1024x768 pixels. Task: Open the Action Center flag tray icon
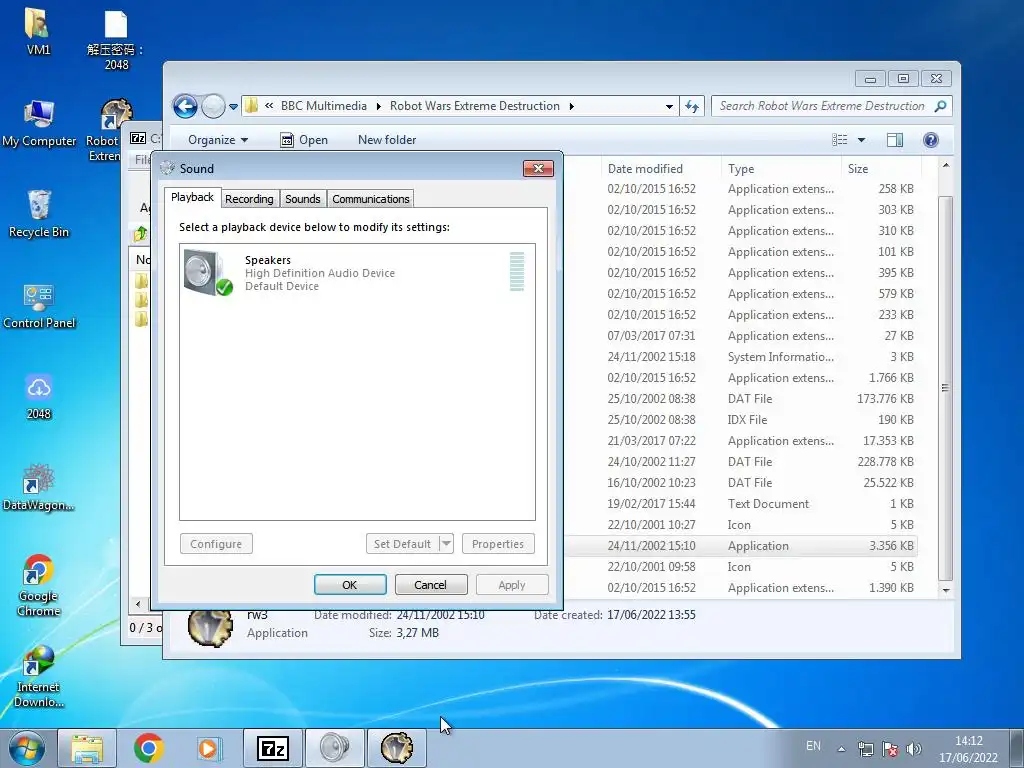click(889, 749)
